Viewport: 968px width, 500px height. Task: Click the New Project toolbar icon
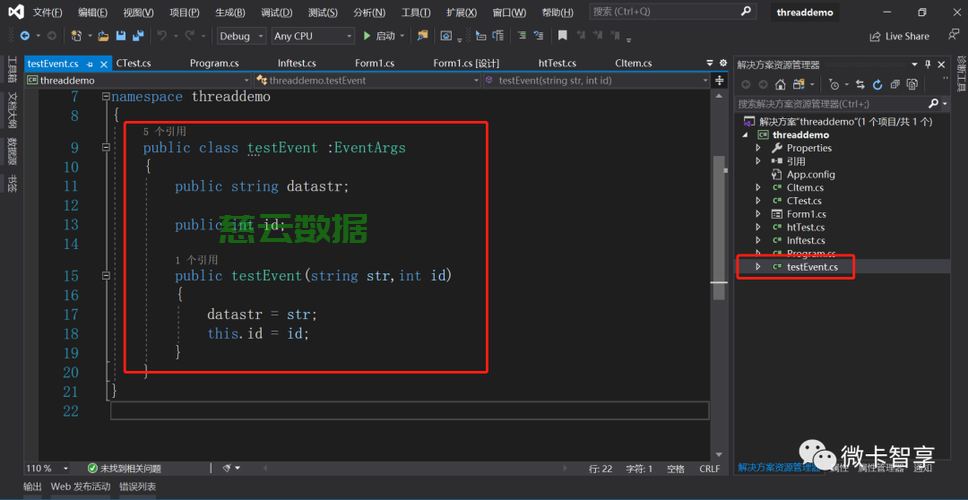tap(76, 36)
